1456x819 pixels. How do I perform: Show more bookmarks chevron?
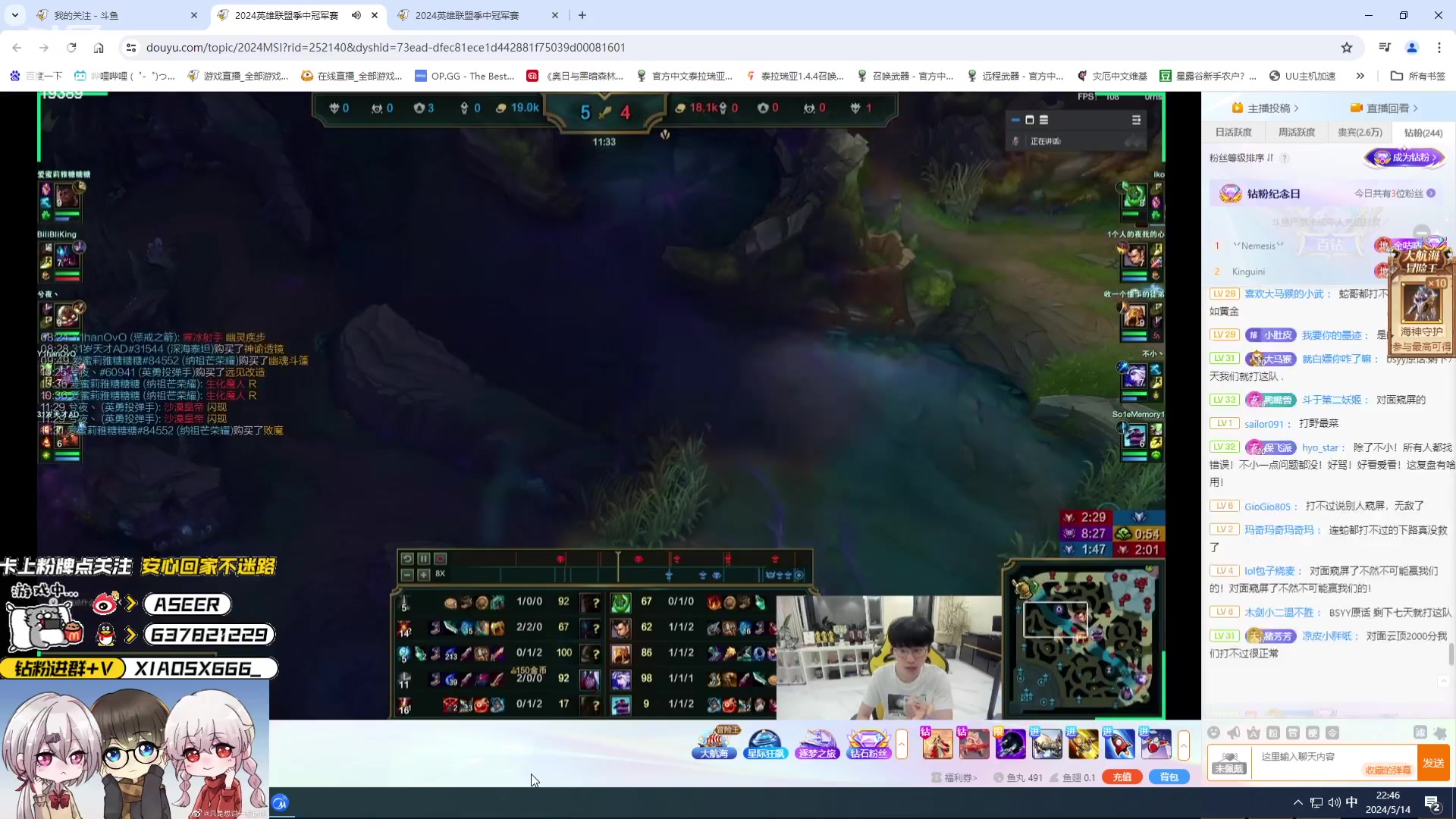pos(1360,76)
